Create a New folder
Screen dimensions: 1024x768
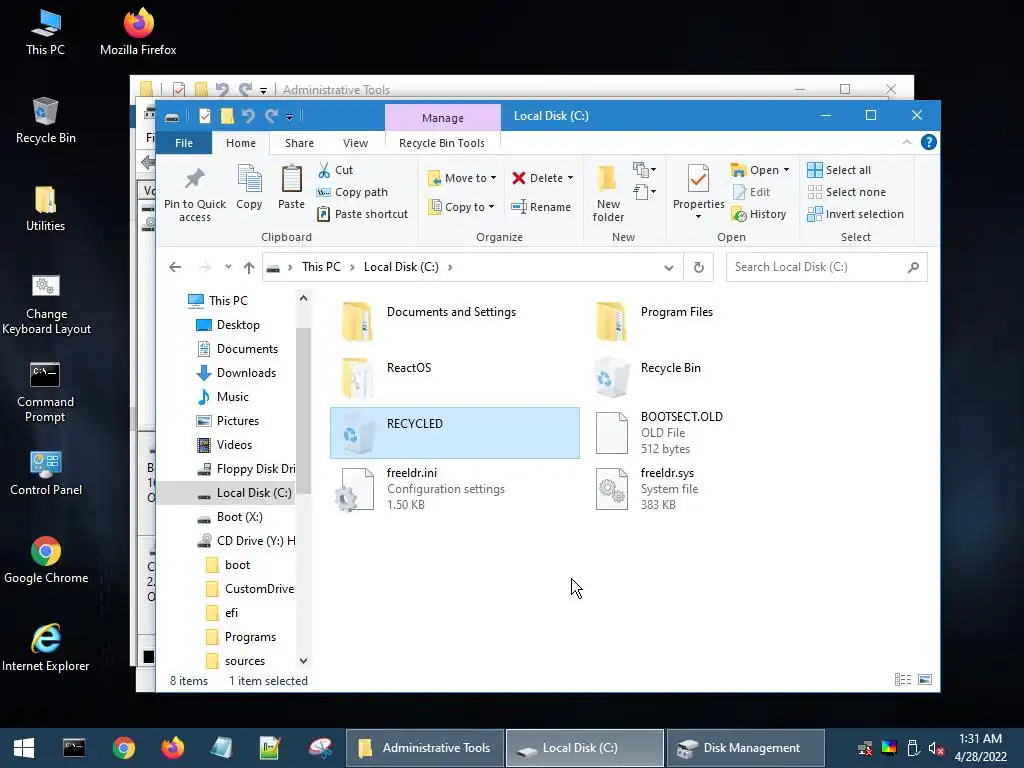click(608, 194)
